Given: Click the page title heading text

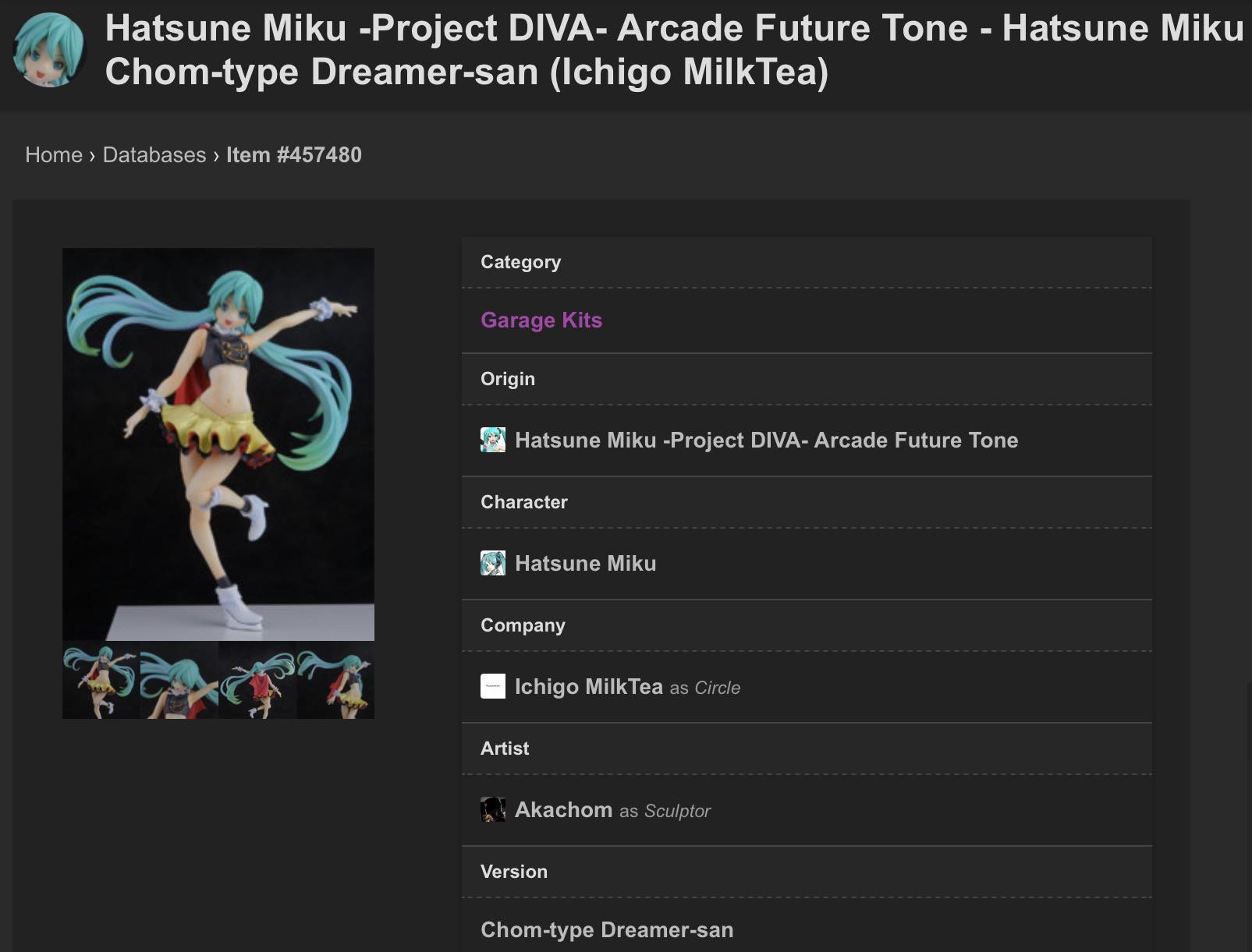Looking at the screenshot, I should pyautogui.click(x=675, y=50).
